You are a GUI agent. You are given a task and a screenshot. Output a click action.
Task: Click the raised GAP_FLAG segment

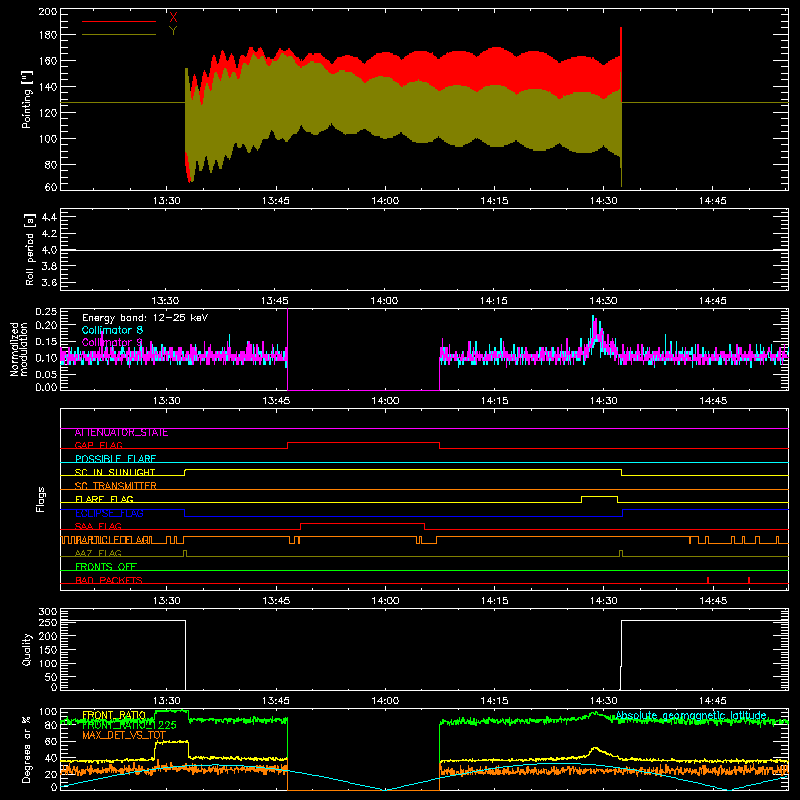point(363,443)
